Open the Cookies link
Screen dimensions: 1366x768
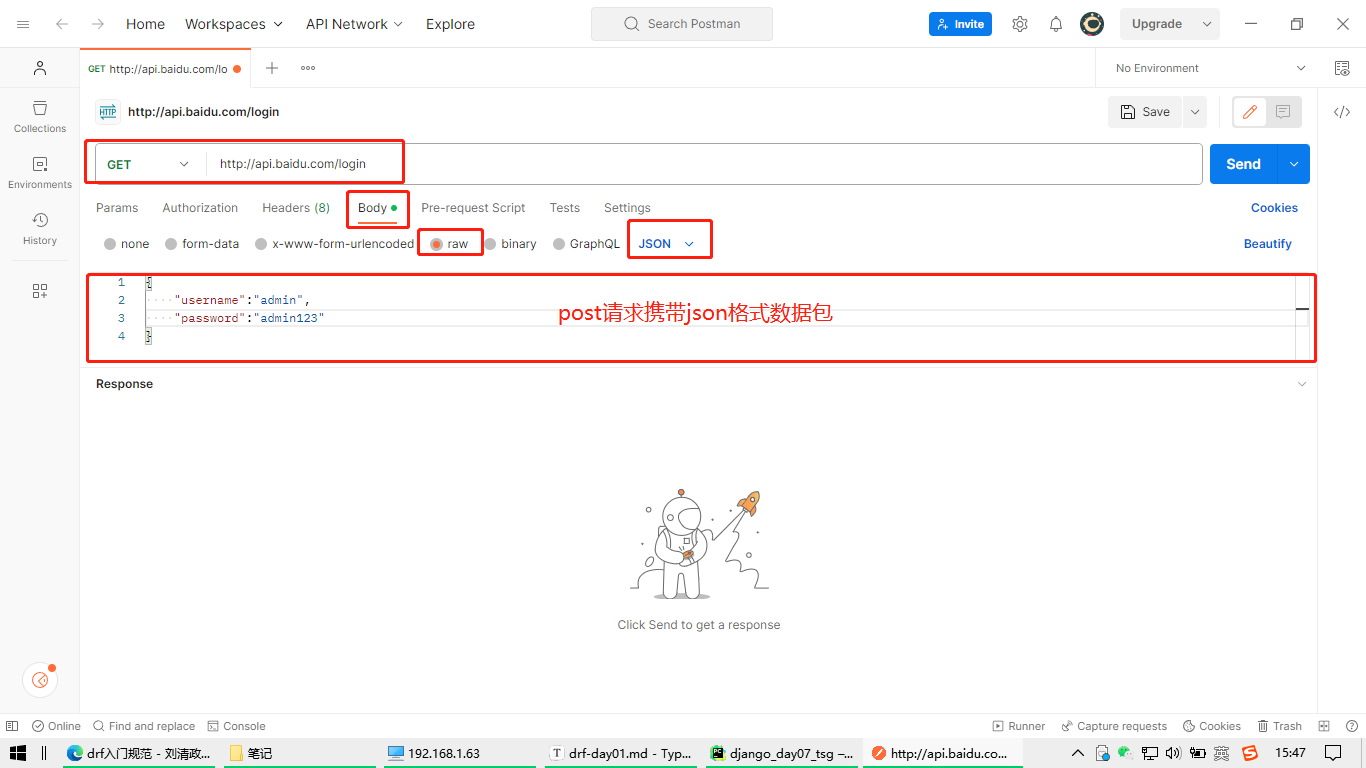click(x=1274, y=208)
